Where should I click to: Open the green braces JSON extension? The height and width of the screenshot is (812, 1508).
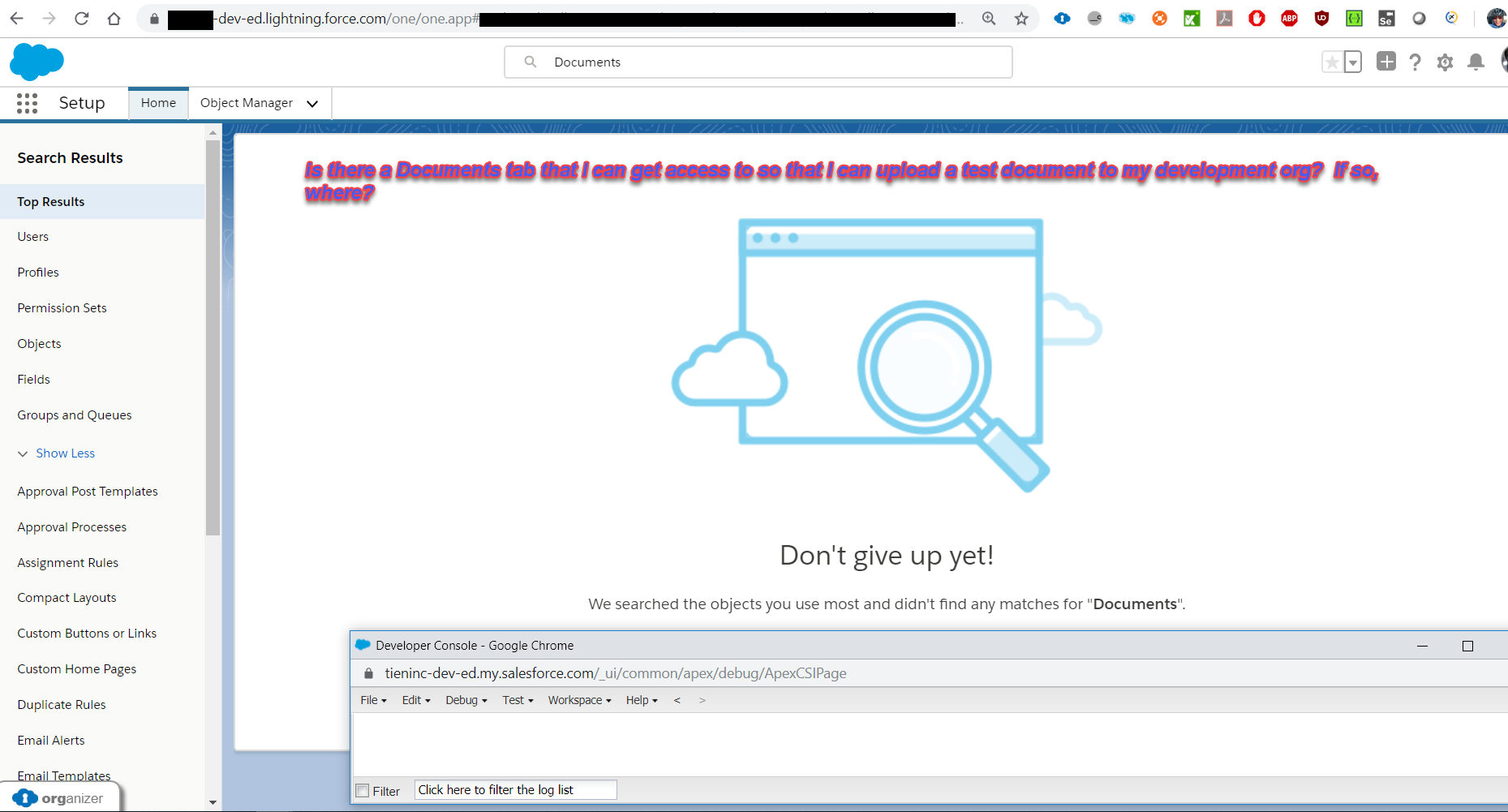(x=1354, y=18)
